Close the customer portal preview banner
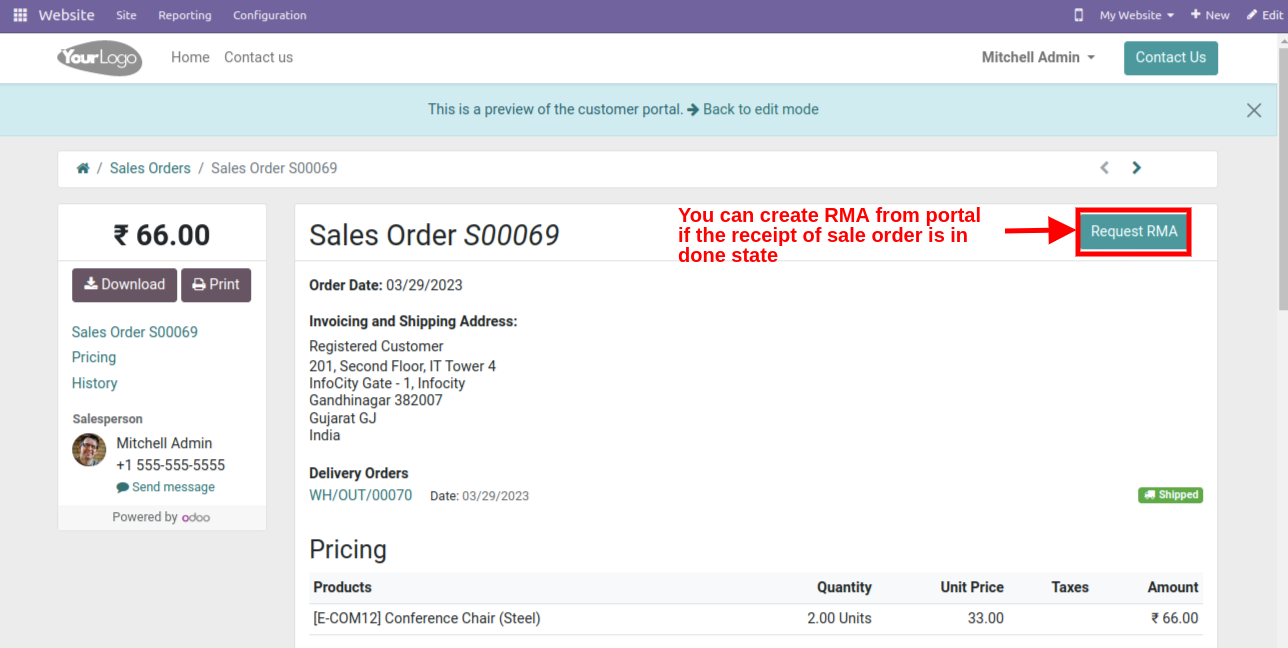The height and width of the screenshot is (648, 1288). 1253,110
